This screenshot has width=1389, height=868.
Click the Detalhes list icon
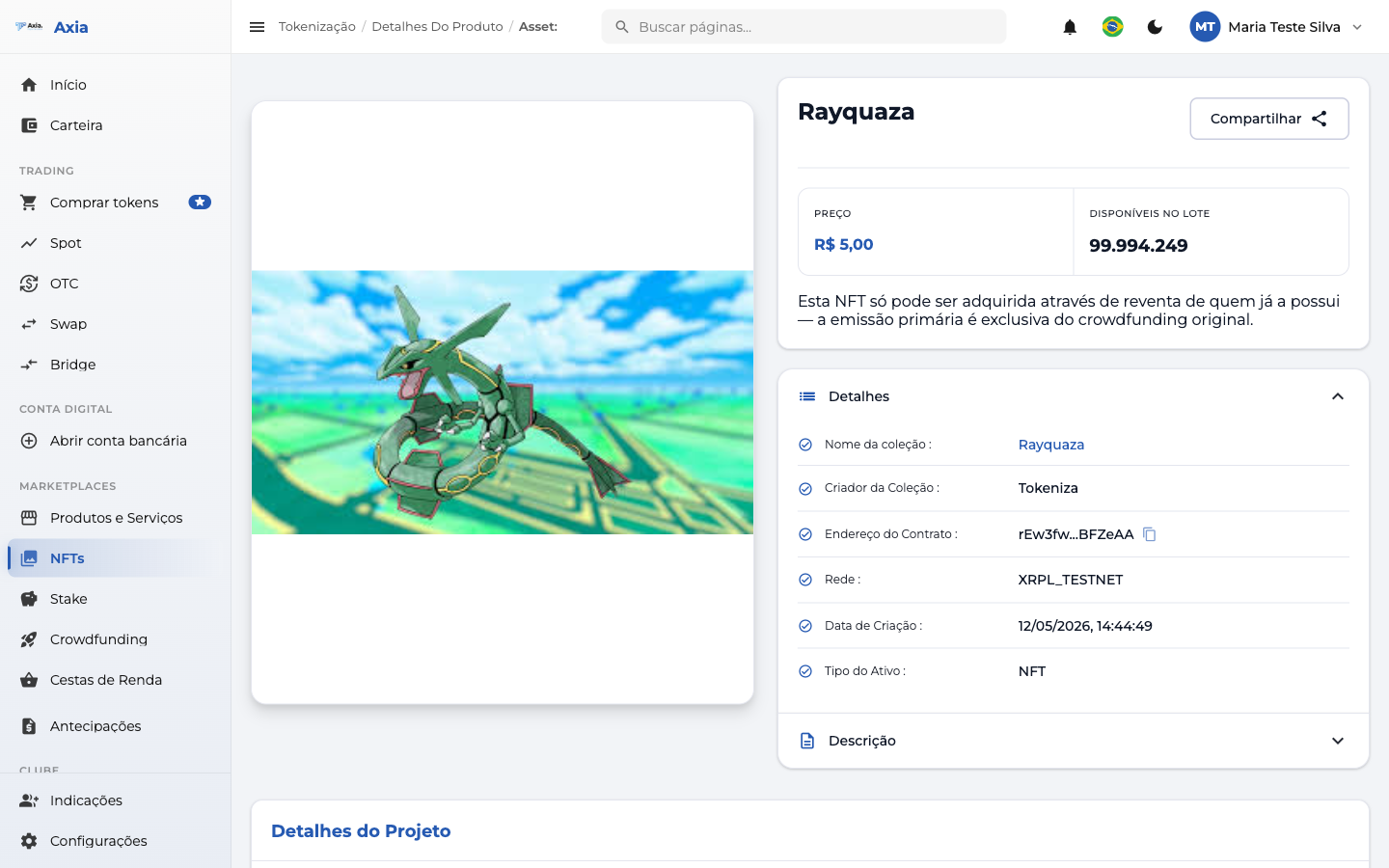(807, 396)
